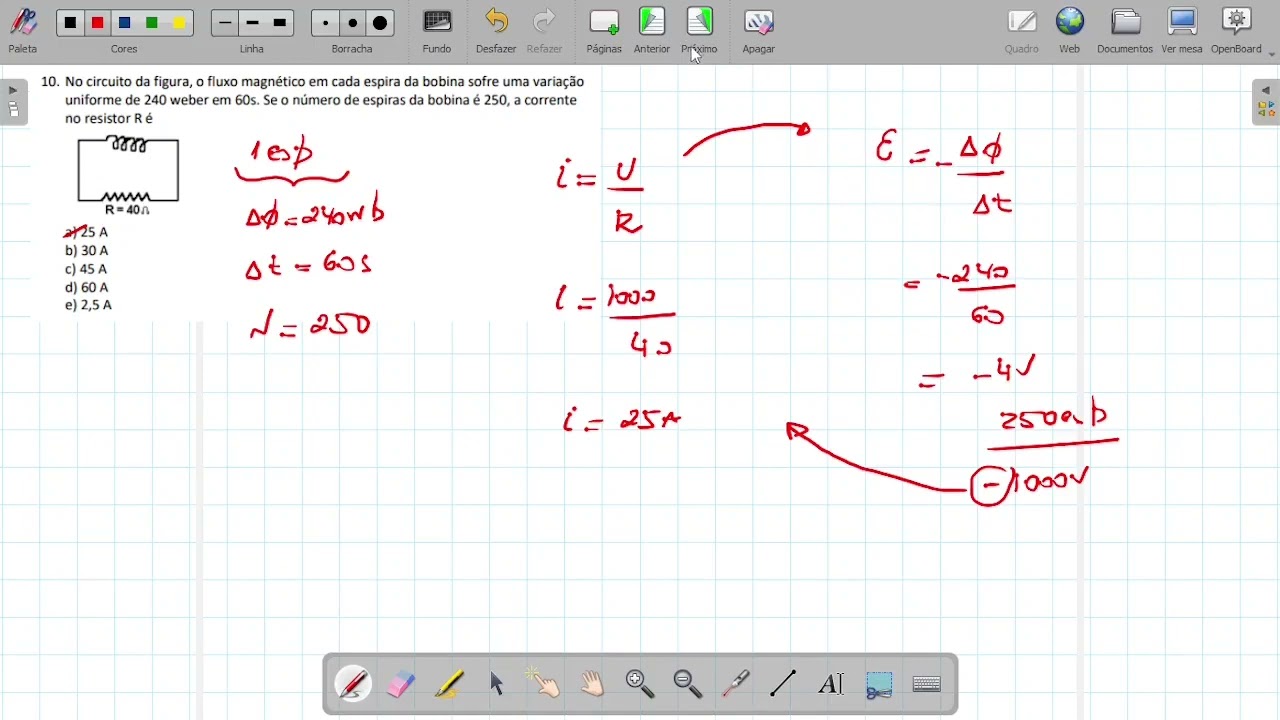Select the arrow selector tool

click(x=497, y=684)
